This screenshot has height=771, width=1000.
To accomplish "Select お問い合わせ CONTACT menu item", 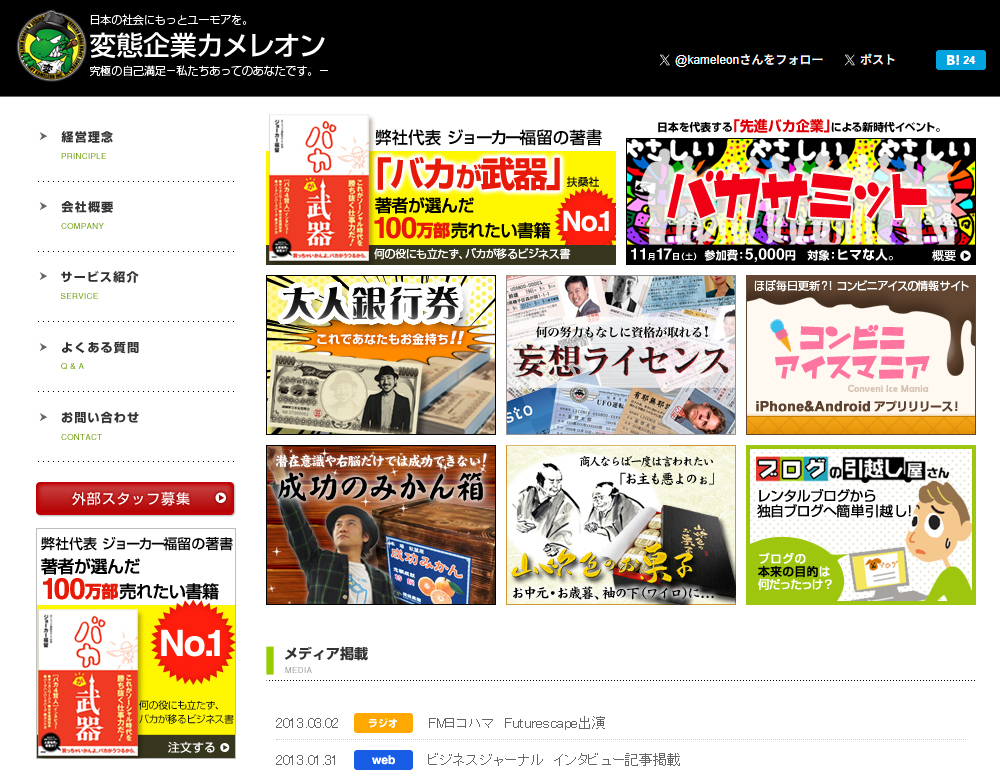I will [99, 418].
